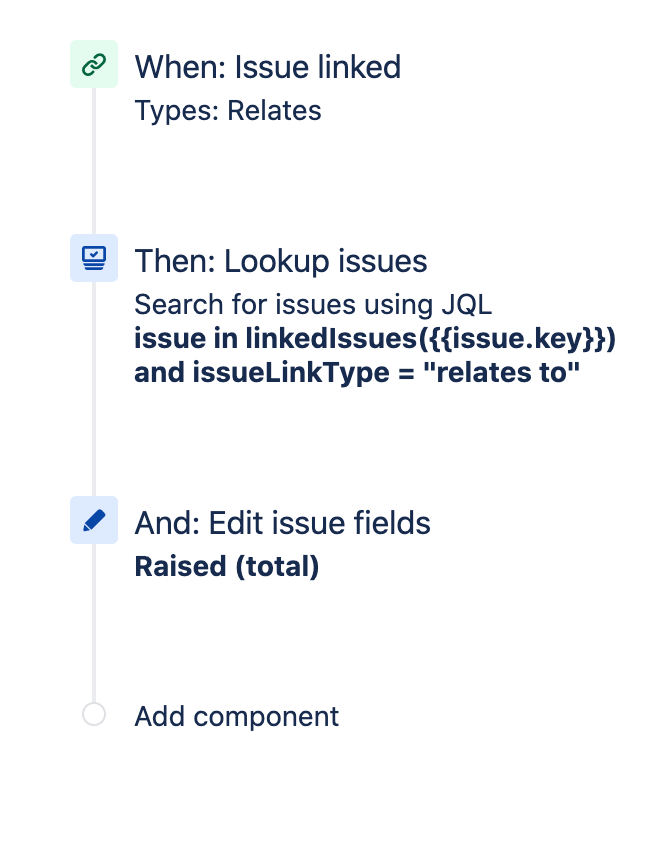The image size is (664, 842).
Task: Click Add component to add a new step
Action: [x=236, y=716]
